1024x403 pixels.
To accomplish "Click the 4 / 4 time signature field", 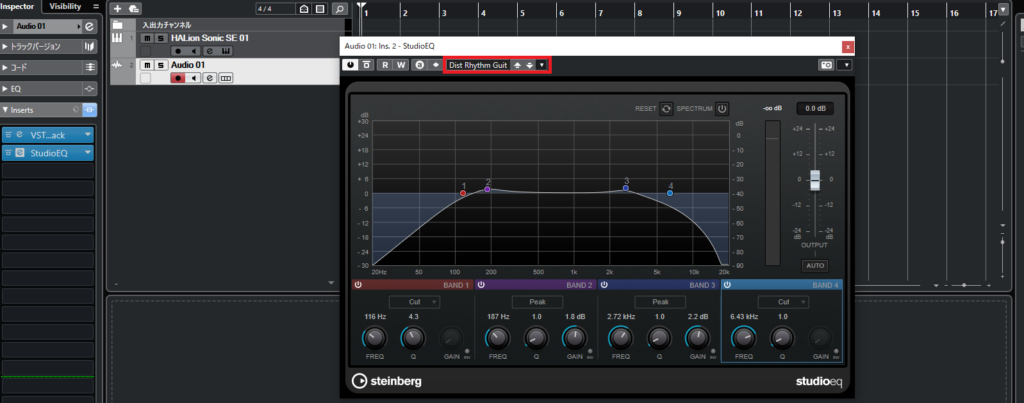I will [276, 8].
